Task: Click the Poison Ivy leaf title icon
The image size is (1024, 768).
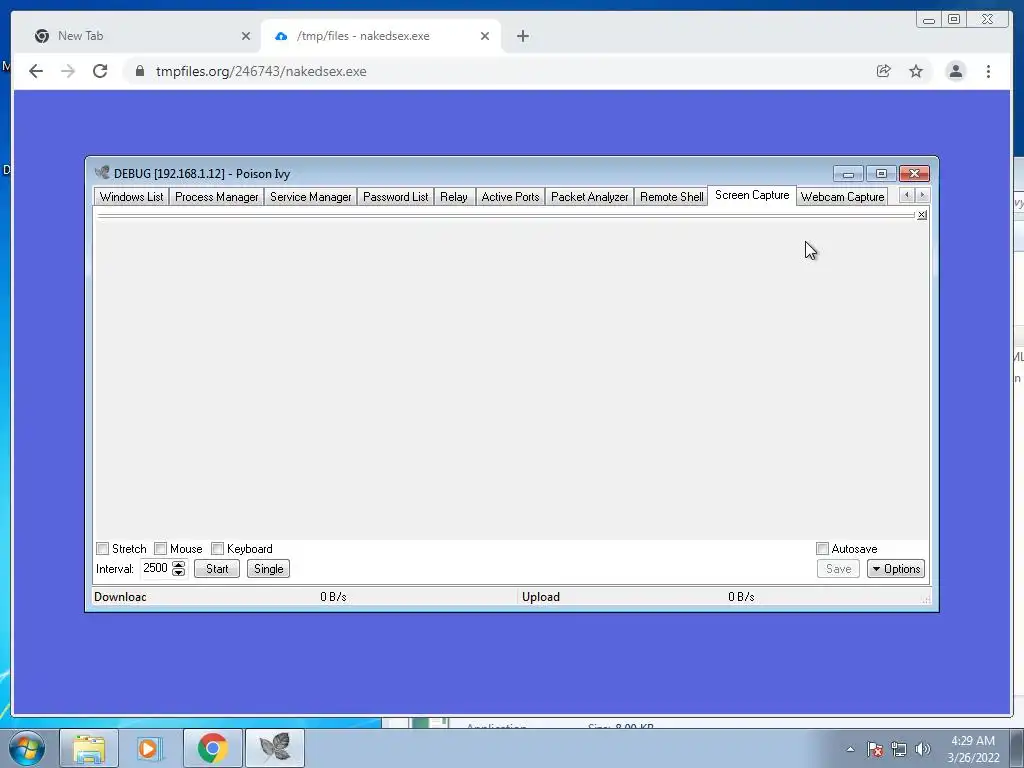Action: [x=102, y=173]
